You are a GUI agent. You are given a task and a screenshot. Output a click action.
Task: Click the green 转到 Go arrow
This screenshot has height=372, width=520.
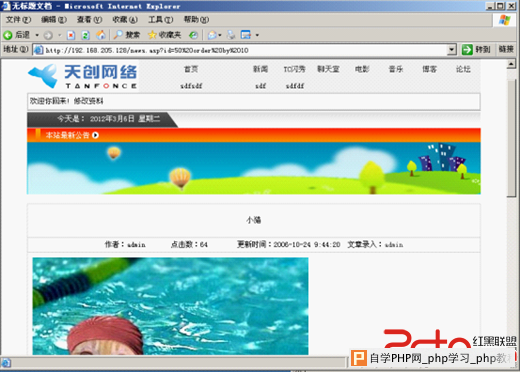click(x=467, y=50)
